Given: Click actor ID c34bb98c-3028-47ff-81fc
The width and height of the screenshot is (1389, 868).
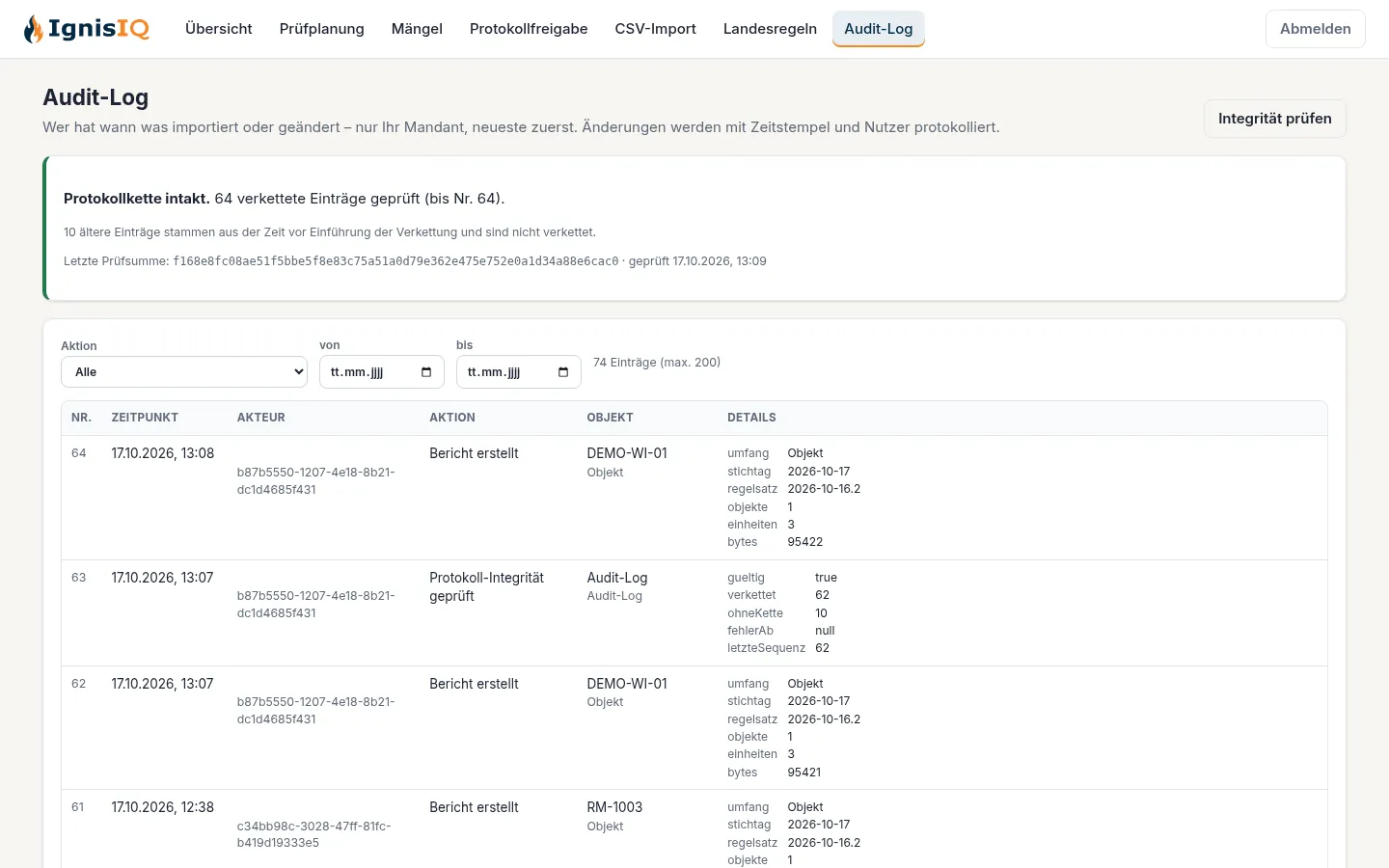Looking at the screenshot, I should click(314, 834).
